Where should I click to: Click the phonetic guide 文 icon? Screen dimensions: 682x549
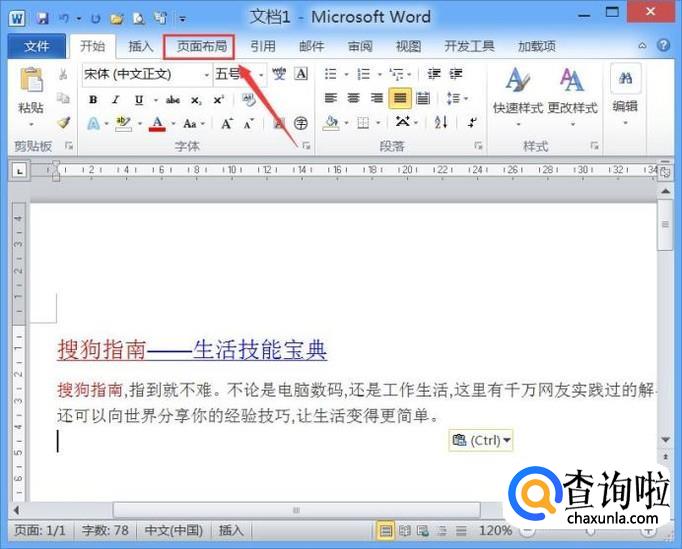point(279,74)
